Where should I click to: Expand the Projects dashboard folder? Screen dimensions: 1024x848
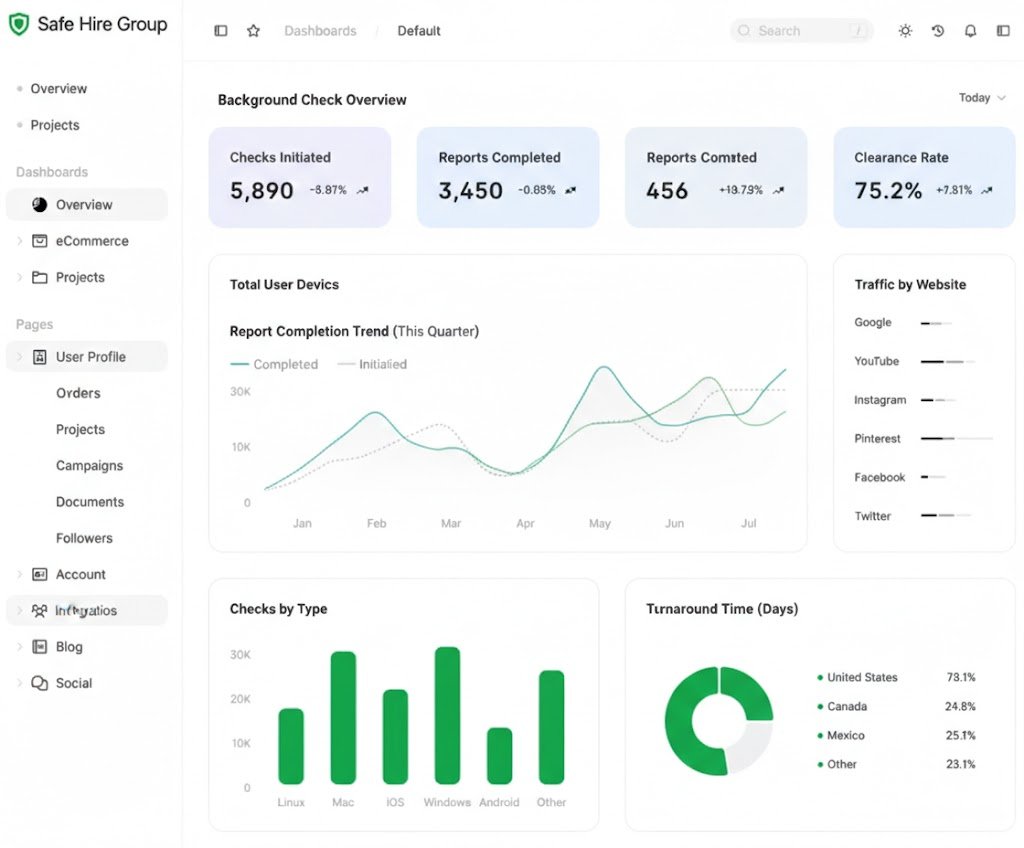19,278
